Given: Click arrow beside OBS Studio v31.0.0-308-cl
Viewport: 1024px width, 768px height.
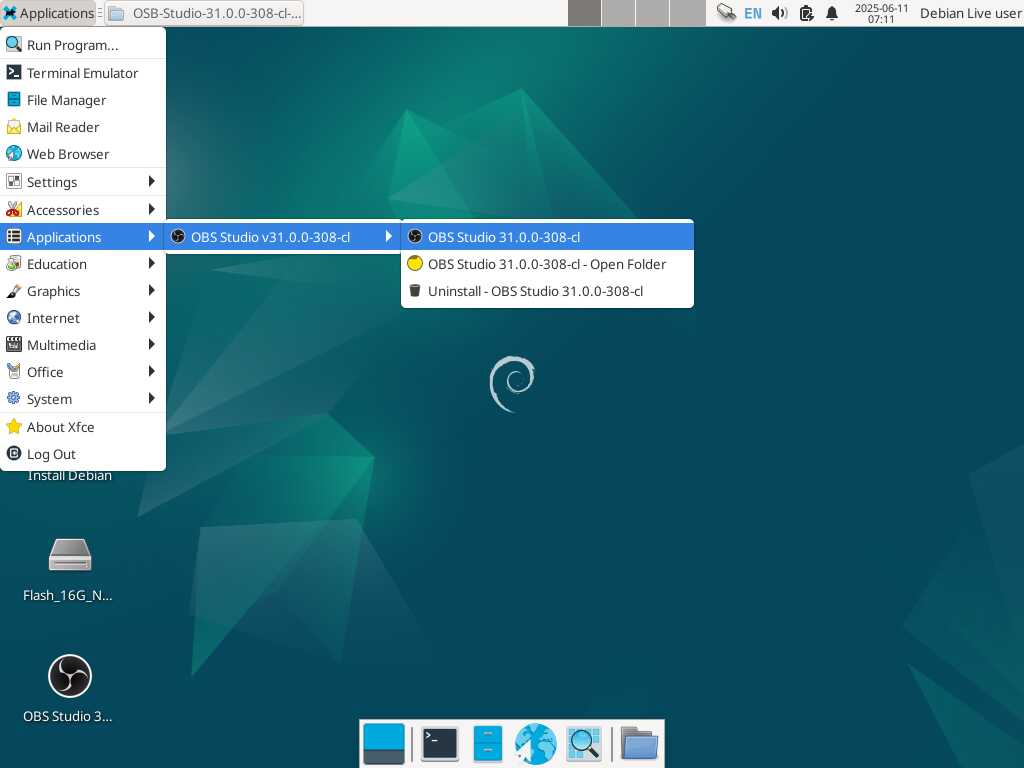Looking at the screenshot, I should click(x=389, y=236).
